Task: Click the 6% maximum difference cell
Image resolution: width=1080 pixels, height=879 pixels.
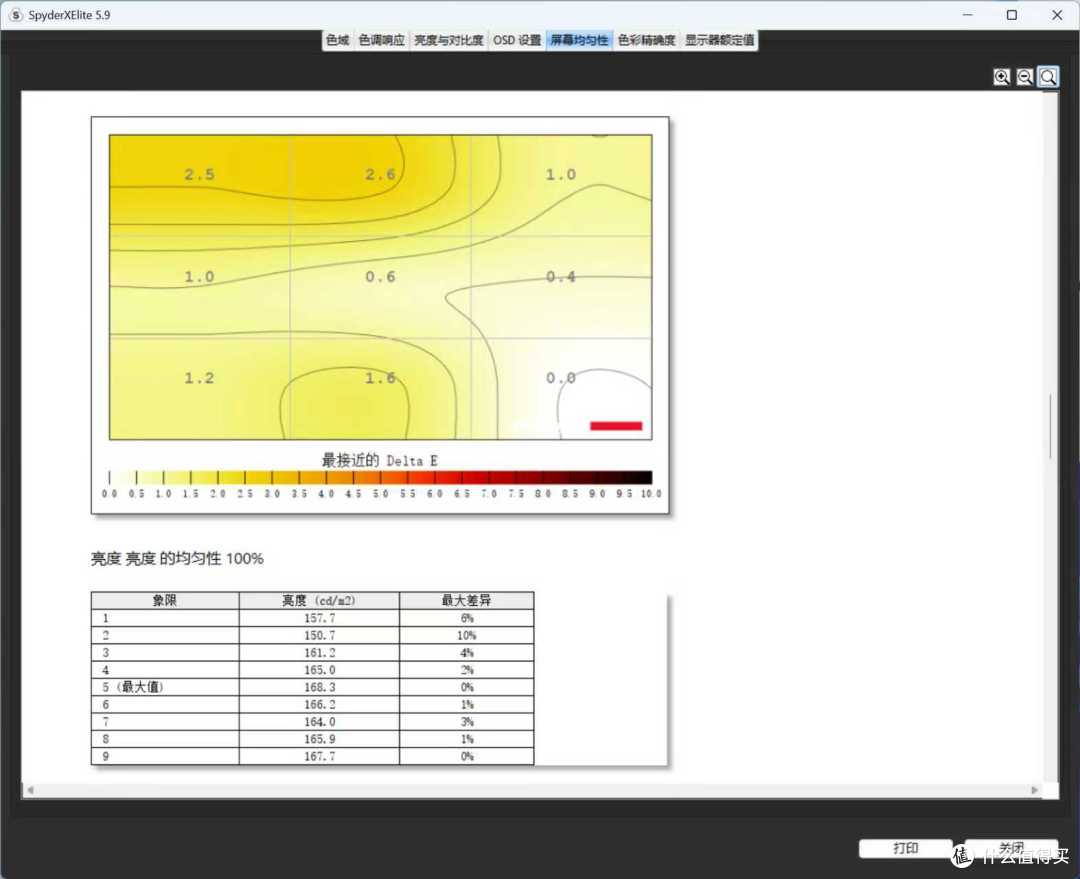Action: coord(466,618)
